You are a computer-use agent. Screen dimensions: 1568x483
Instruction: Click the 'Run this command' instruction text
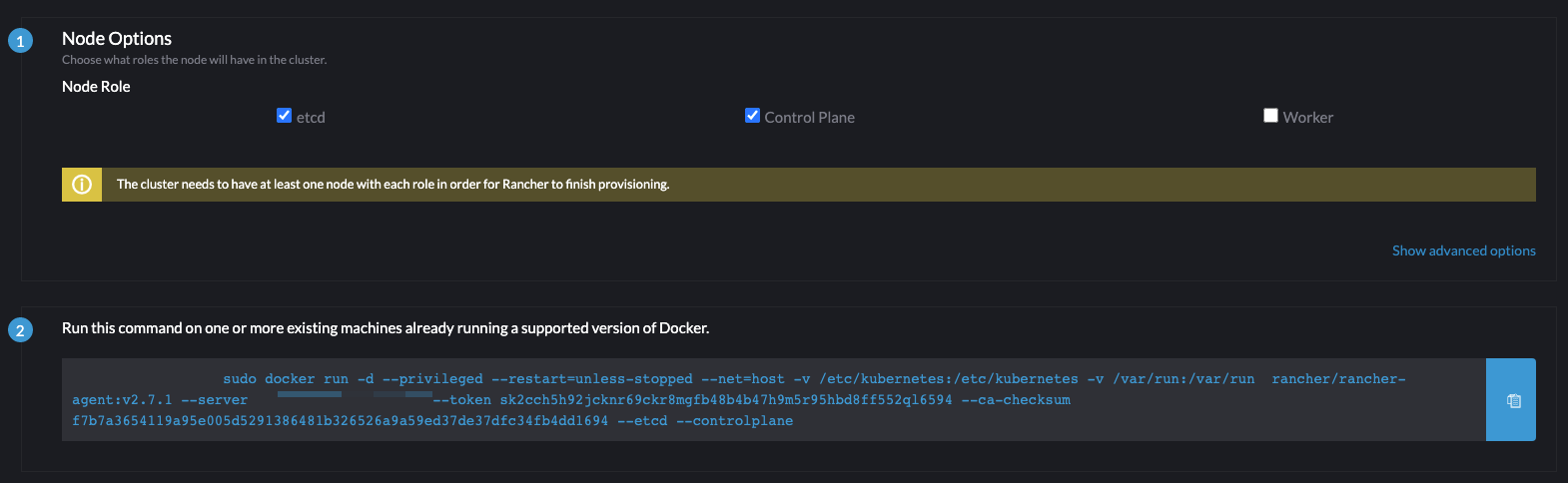386,328
